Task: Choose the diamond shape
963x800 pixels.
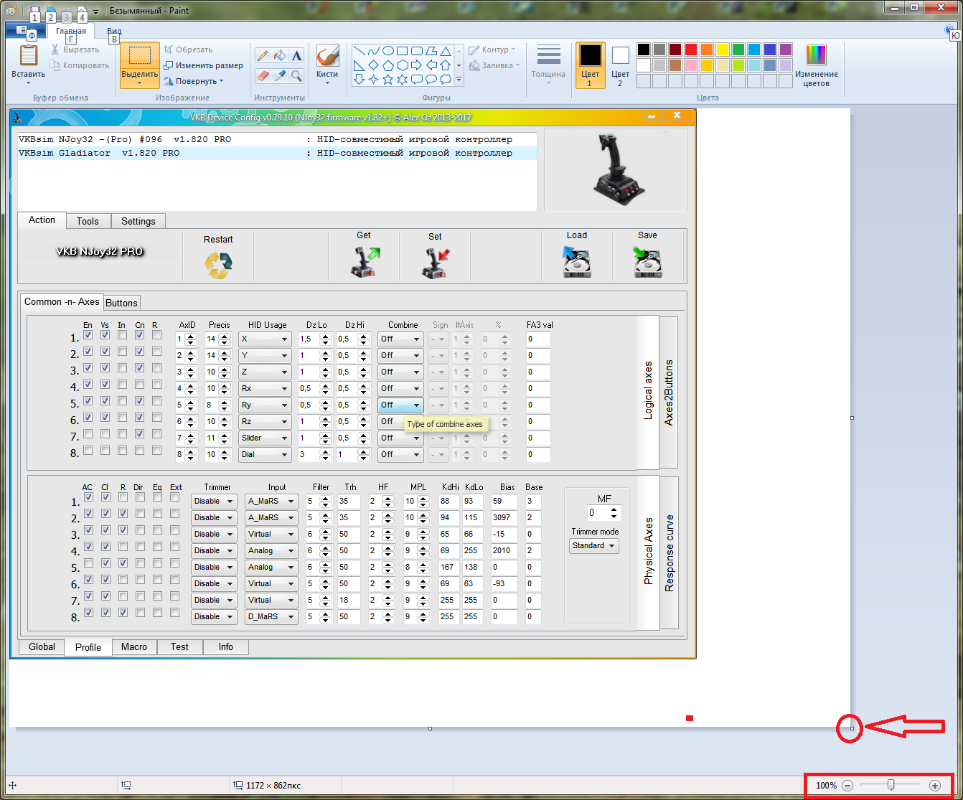Action: pyautogui.click(x=373, y=65)
